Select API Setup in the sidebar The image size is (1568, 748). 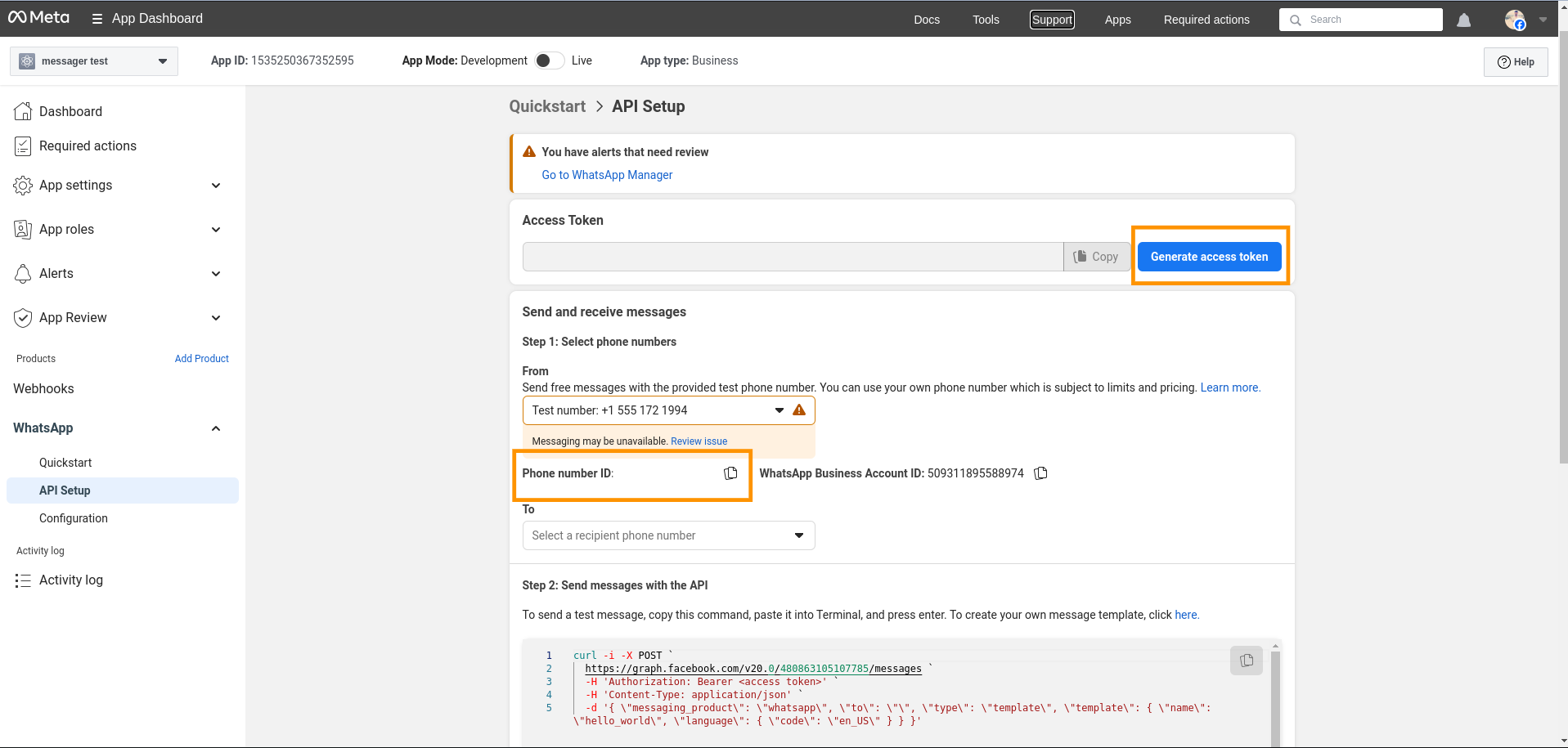123,490
